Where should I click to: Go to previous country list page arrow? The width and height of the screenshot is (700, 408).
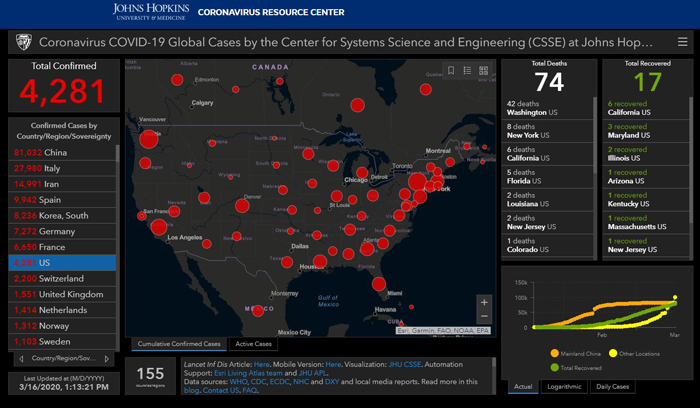pos(21,358)
